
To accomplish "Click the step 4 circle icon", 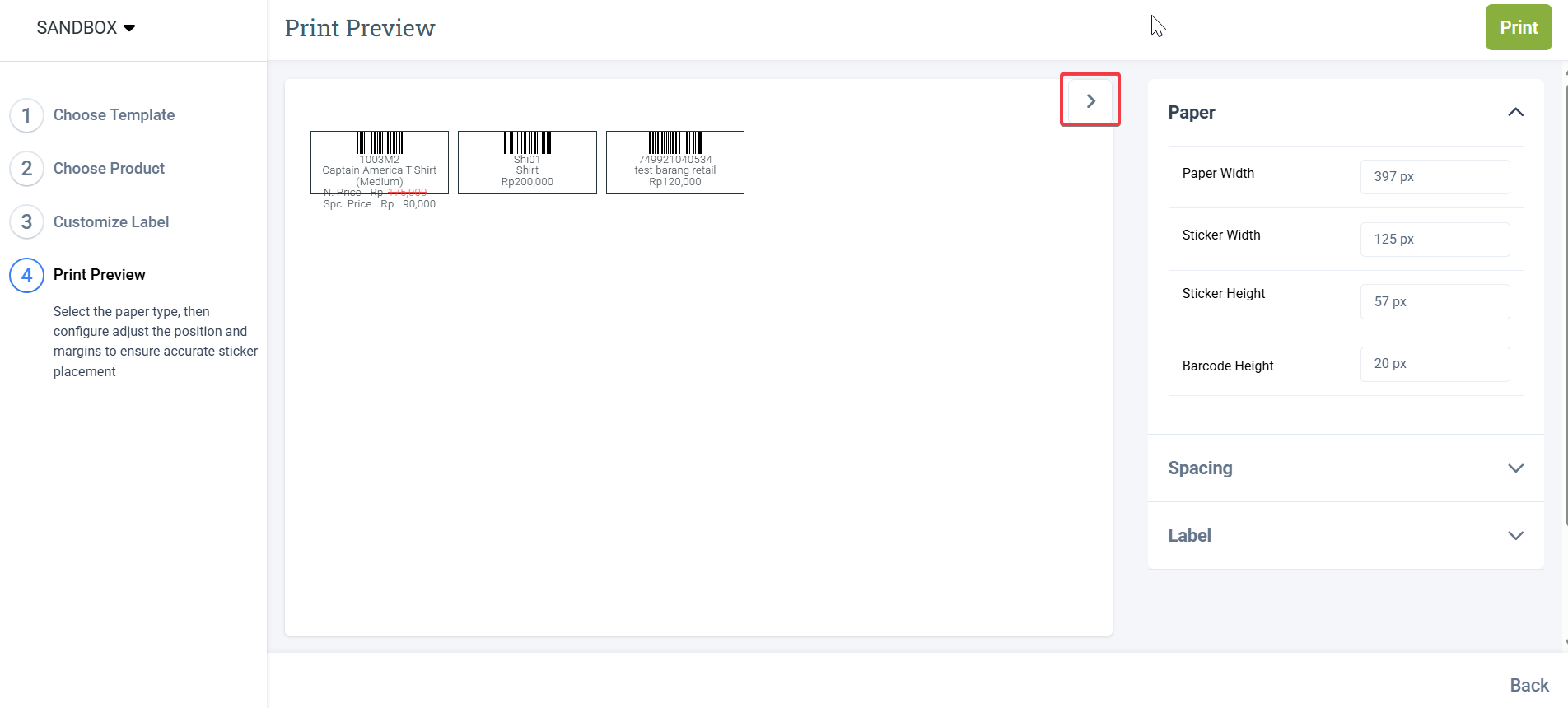I will coord(26,275).
